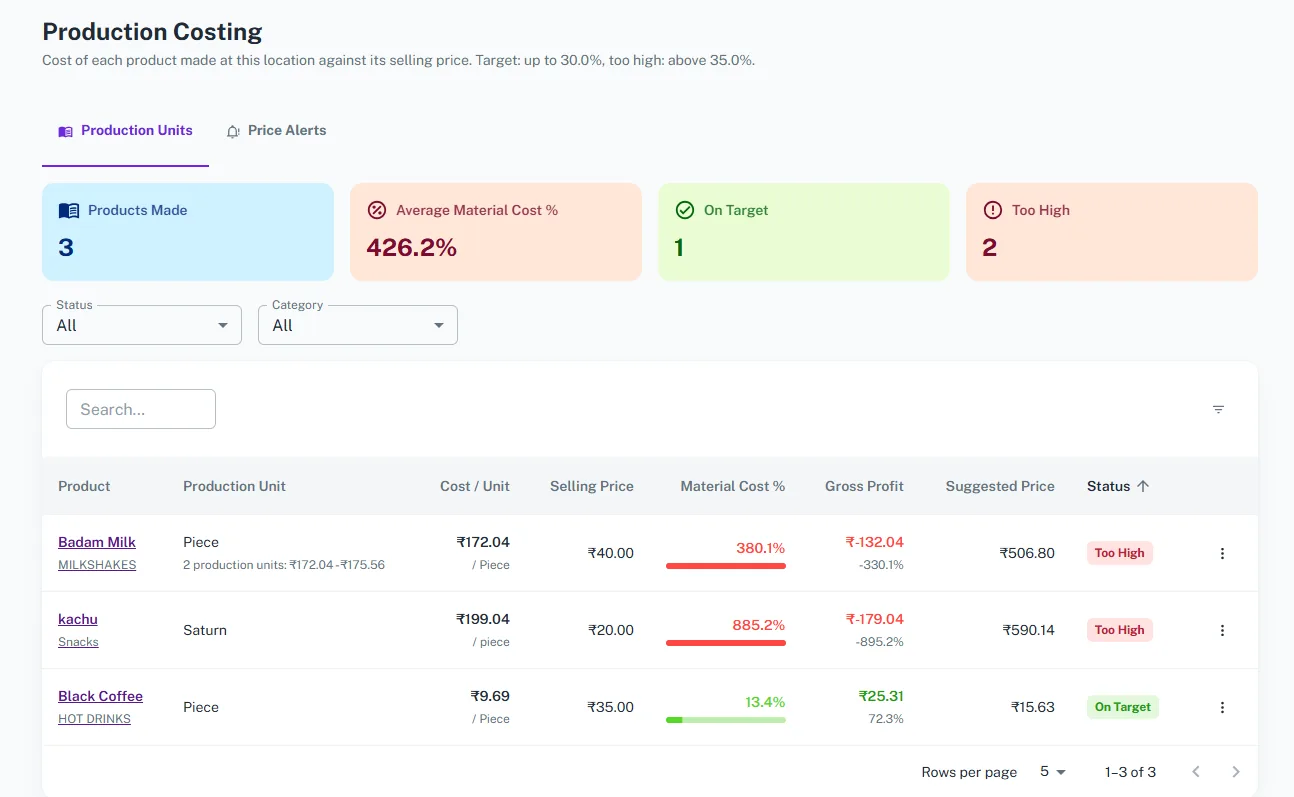Open the table filter icon
Image resolution: width=1294 pixels, height=797 pixels.
pos(1218,409)
